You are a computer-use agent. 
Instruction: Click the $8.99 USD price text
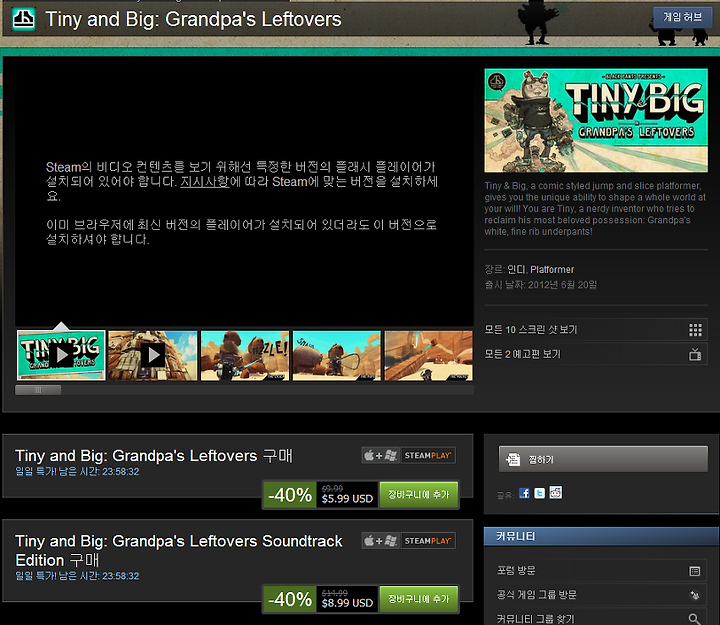(x=347, y=603)
